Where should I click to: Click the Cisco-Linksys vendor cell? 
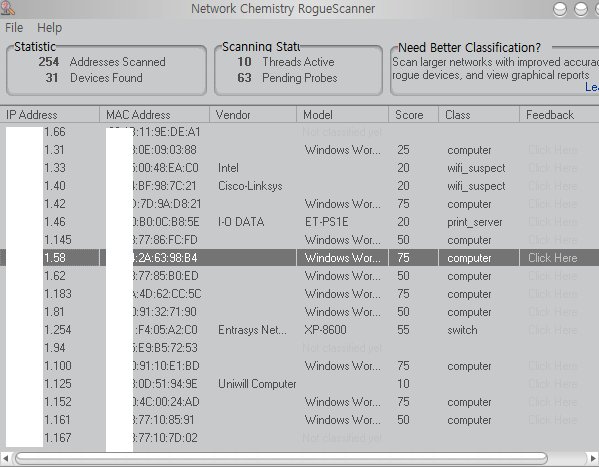coord(250,186)
